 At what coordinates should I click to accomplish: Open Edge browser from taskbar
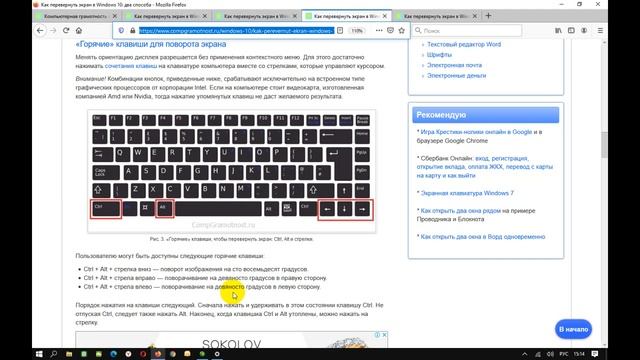(x=113, y=354)
